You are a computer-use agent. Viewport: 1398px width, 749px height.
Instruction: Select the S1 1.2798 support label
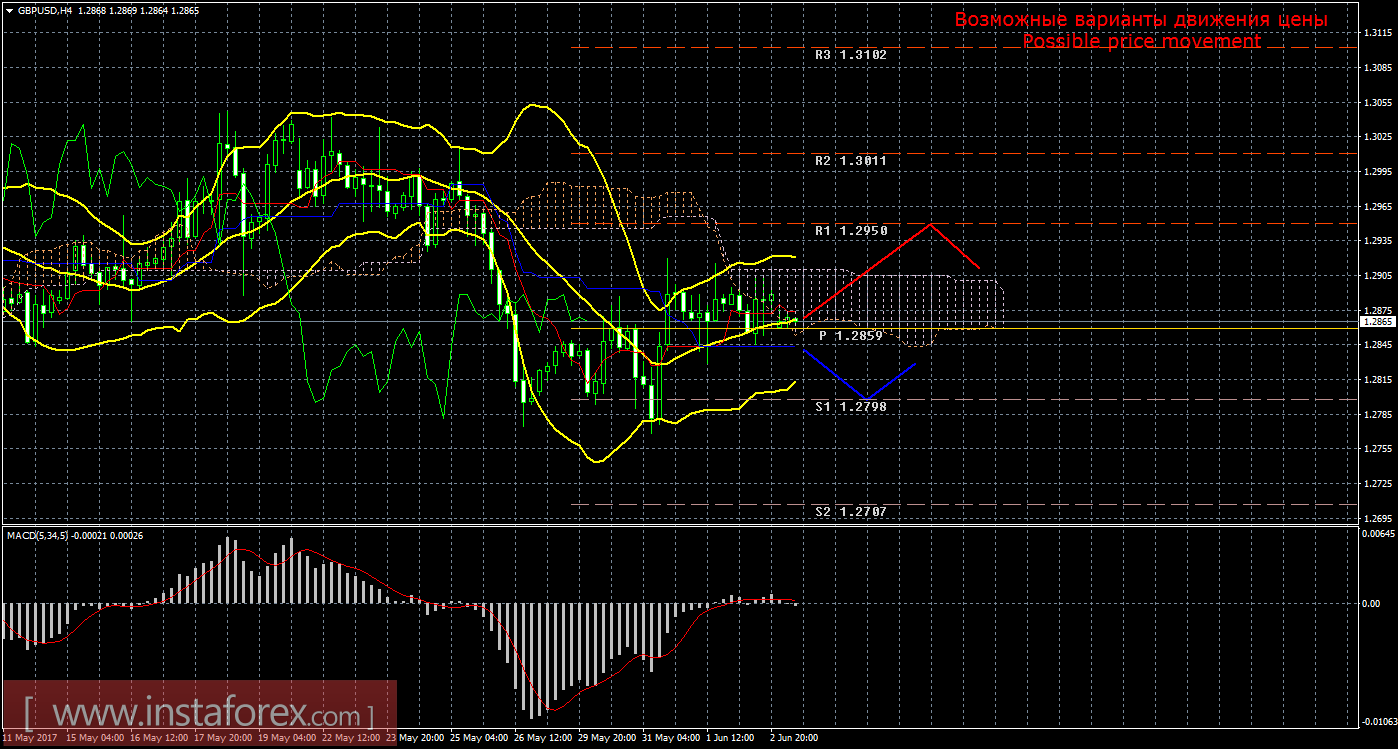850,406
